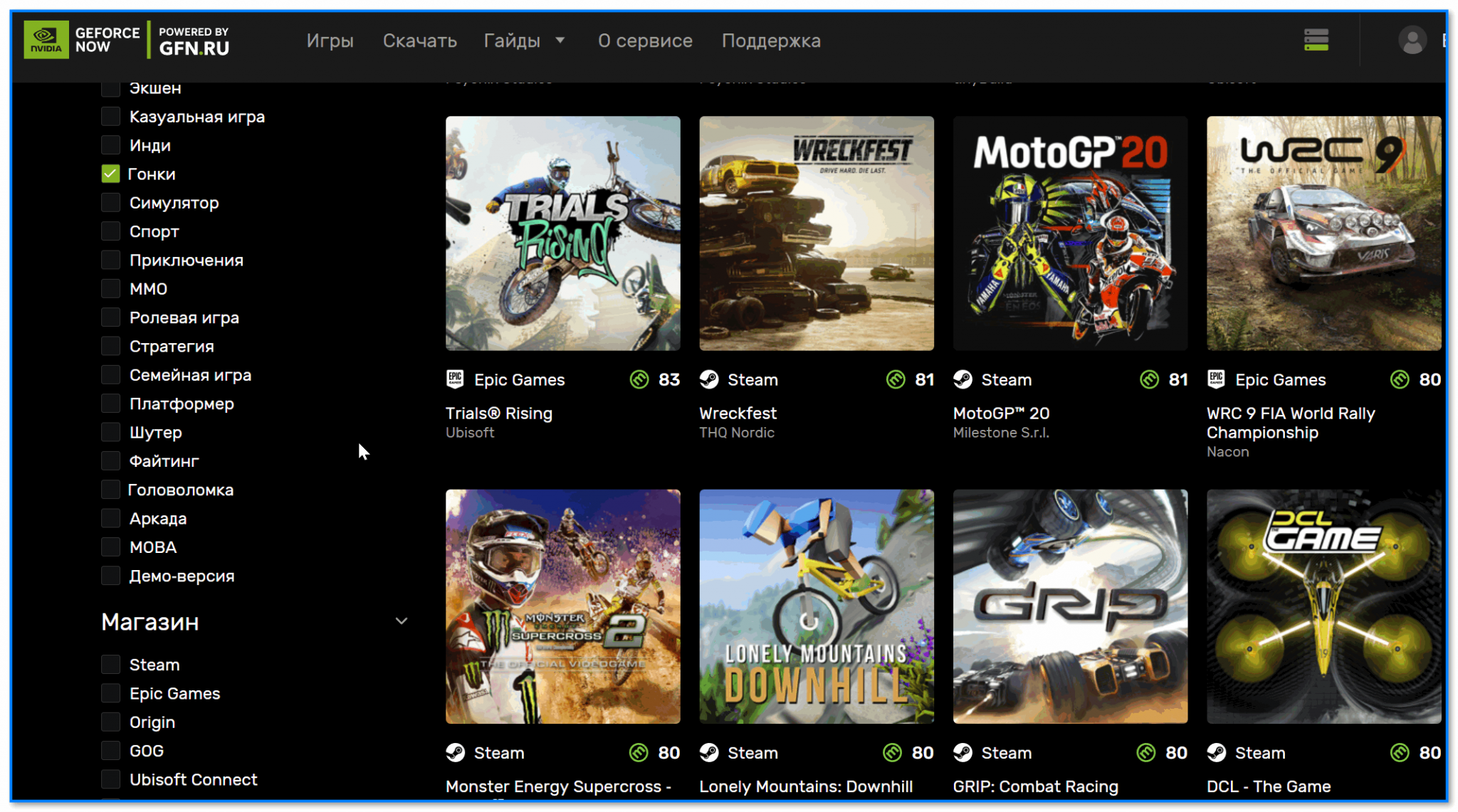Toggle the Экшен genre checkbox
1458x812 pixels.
coord(110,88)
